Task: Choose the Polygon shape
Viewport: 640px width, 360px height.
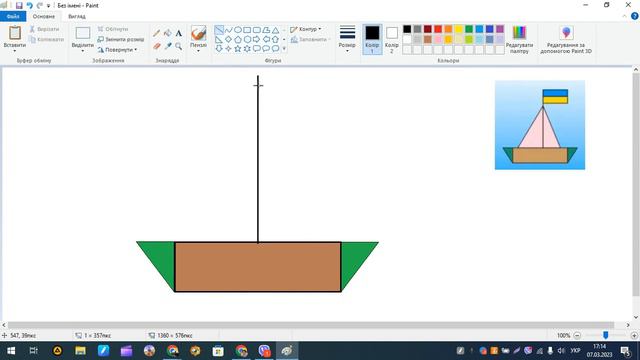Action: tap(266, 30)
